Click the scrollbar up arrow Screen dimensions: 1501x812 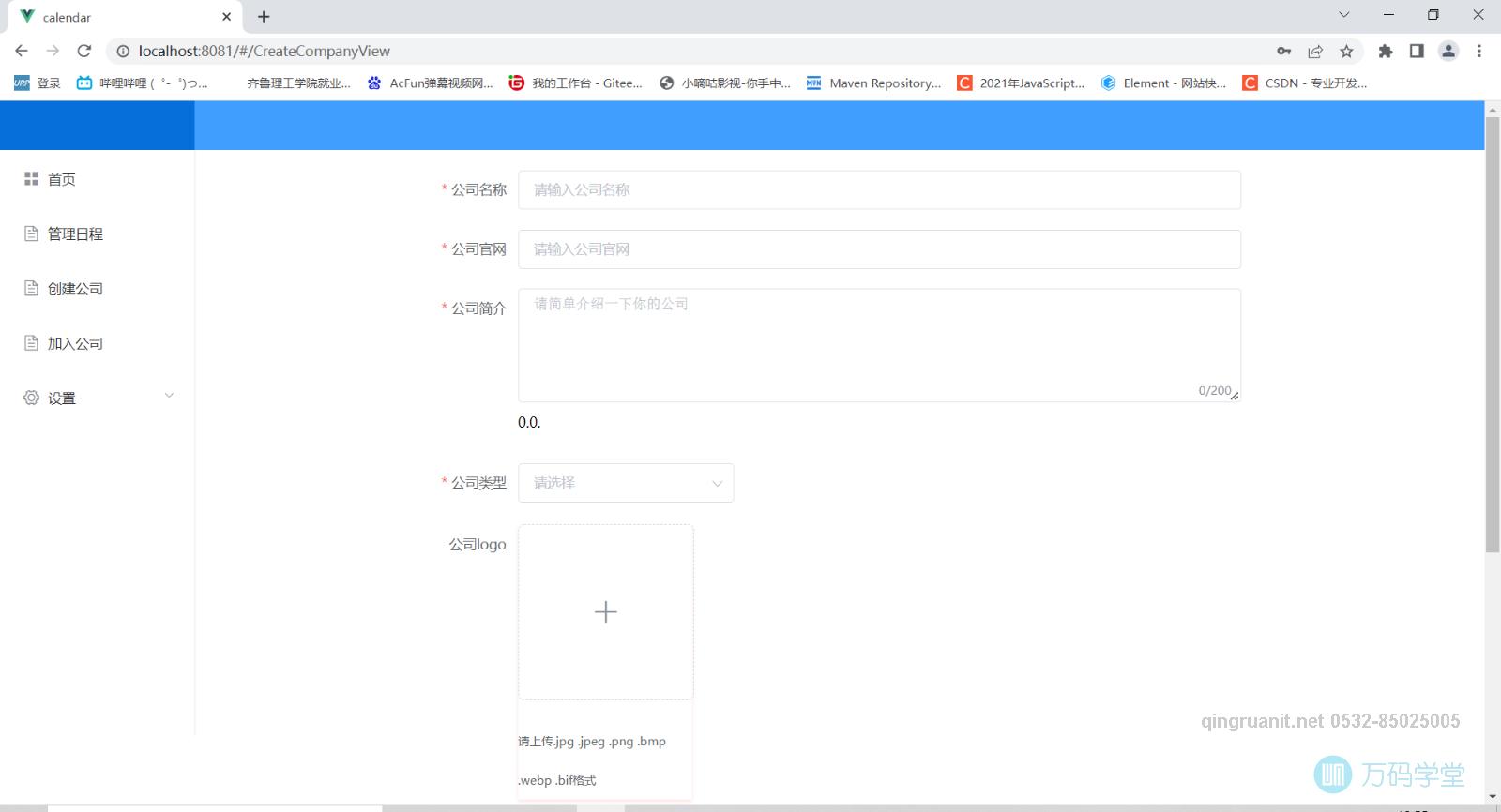(x=1493, y=110)
